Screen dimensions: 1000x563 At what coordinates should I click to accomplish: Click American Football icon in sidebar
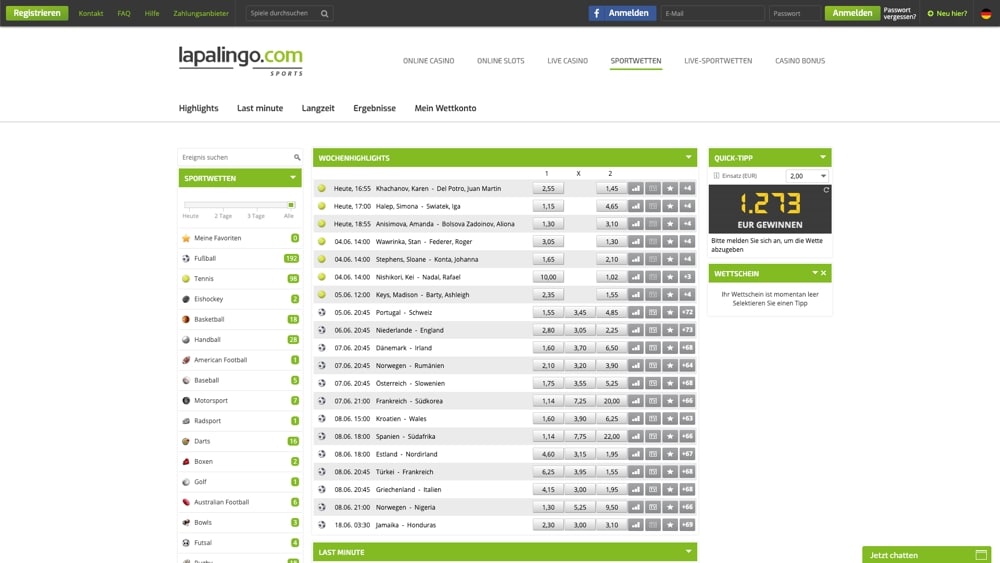[186, 360]
